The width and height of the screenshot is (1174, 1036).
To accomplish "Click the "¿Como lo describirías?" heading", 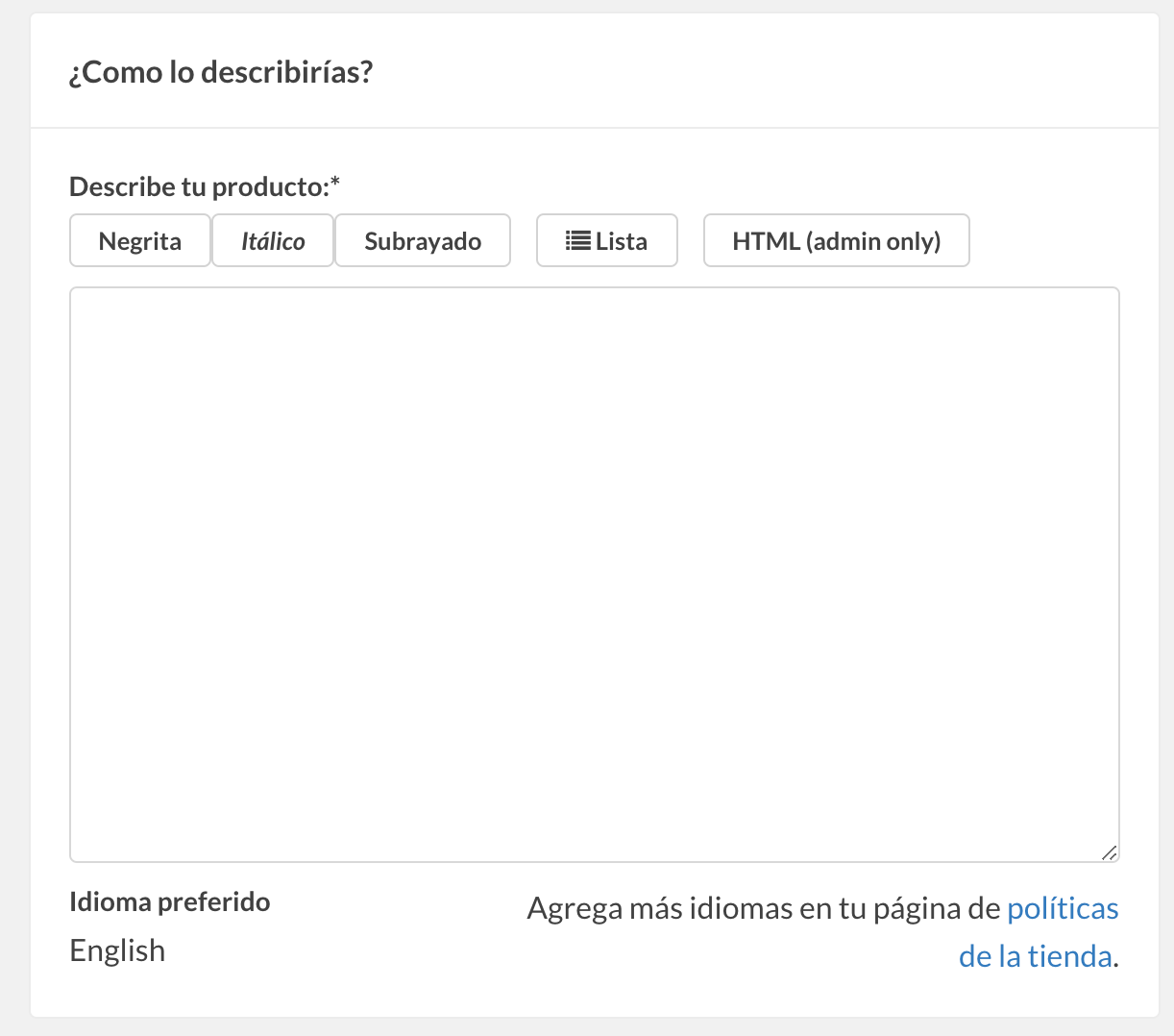I will pyautogui.click(x=221, y=72).
